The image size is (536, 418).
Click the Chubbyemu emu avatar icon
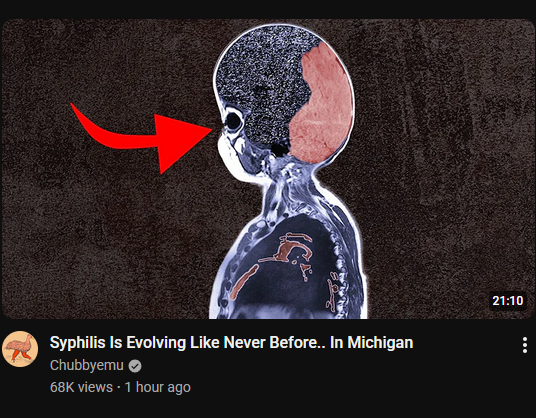[x=20, y=349]
